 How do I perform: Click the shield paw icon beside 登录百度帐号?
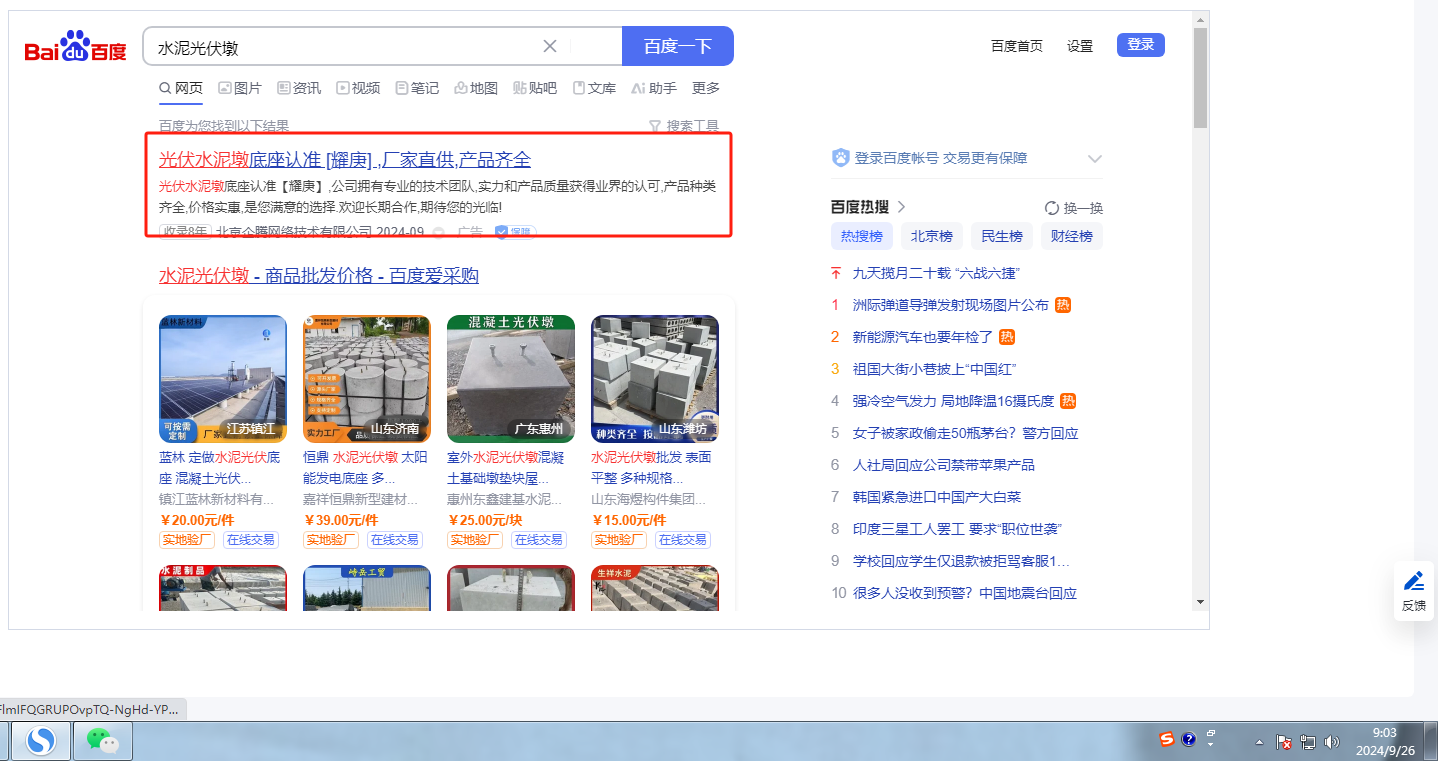(x=841, y=158)
